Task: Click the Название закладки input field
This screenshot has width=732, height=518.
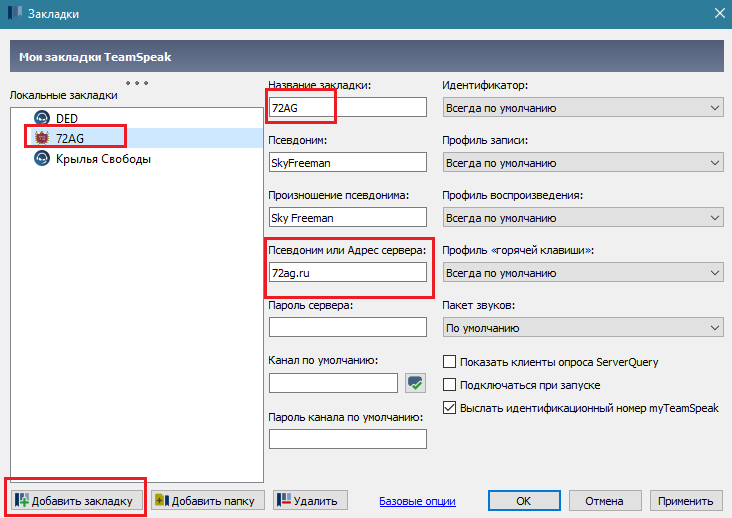Action: point(348,107)
